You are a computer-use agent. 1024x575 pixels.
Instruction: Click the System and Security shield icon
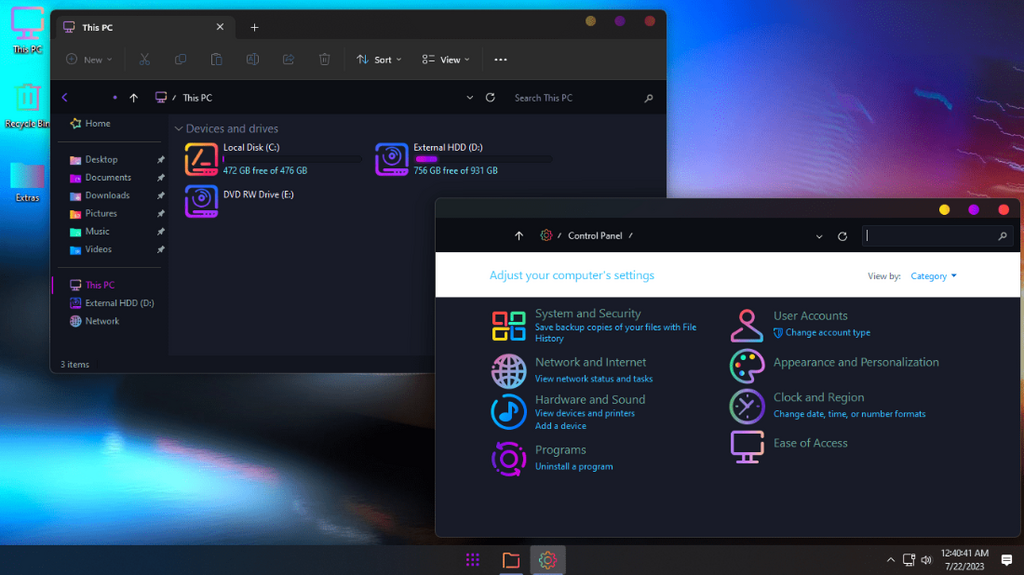click(509, 326)
